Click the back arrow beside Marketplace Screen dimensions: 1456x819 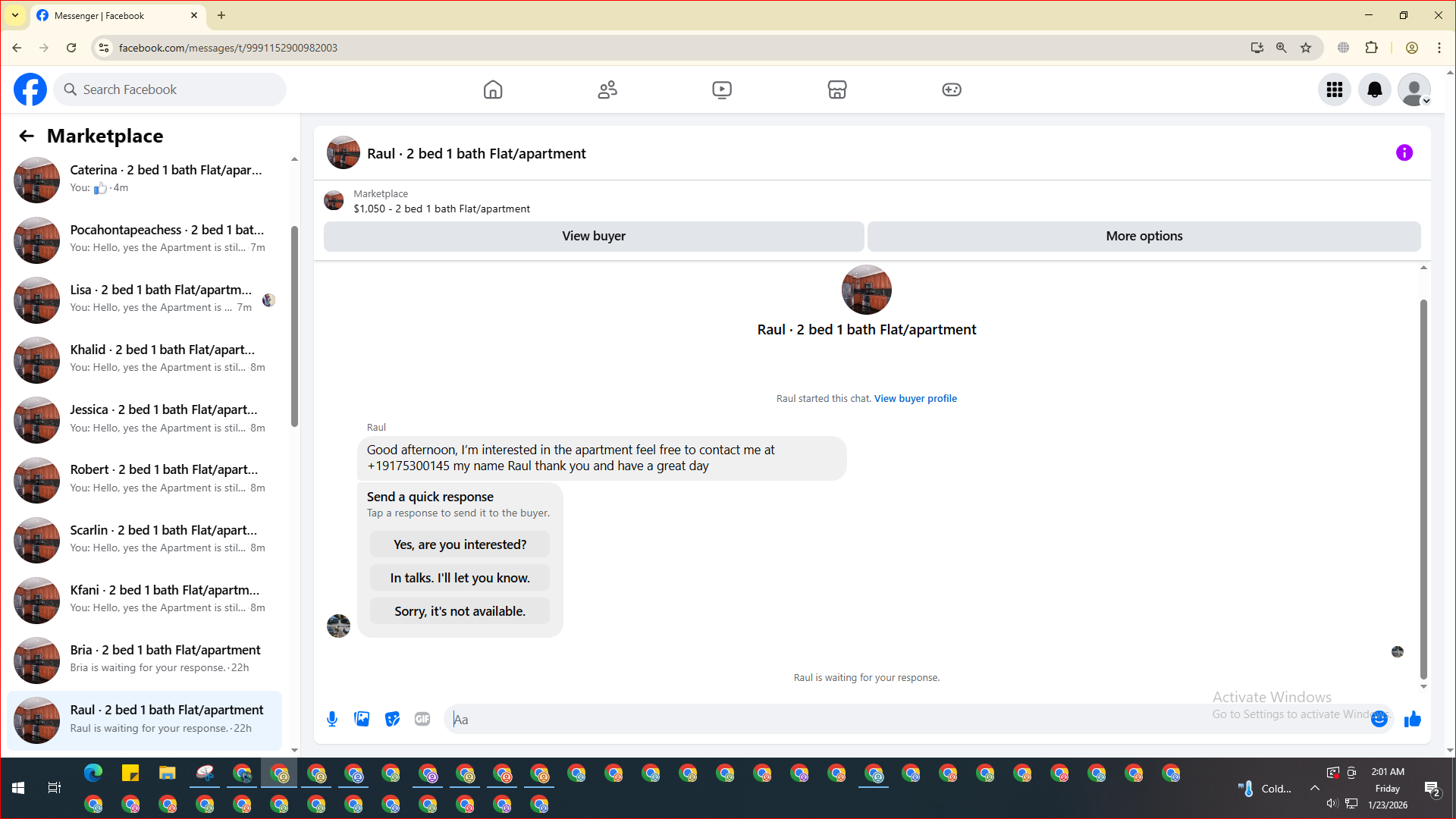pos(27,136)
